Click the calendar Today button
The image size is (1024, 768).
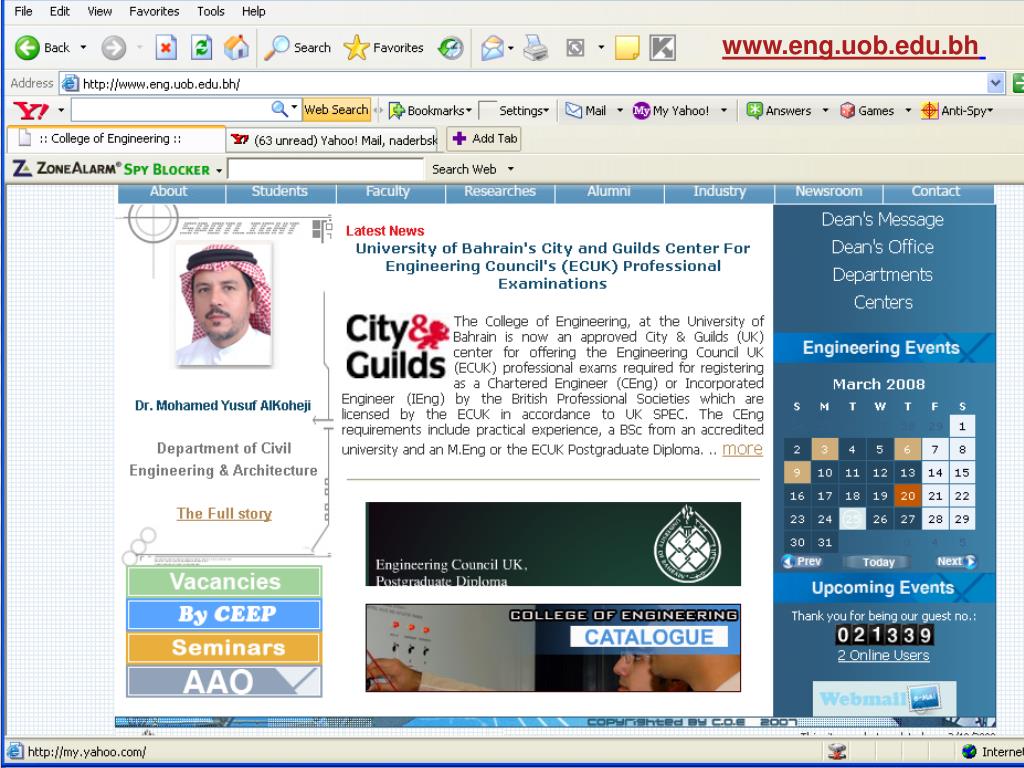pos(878,562)
